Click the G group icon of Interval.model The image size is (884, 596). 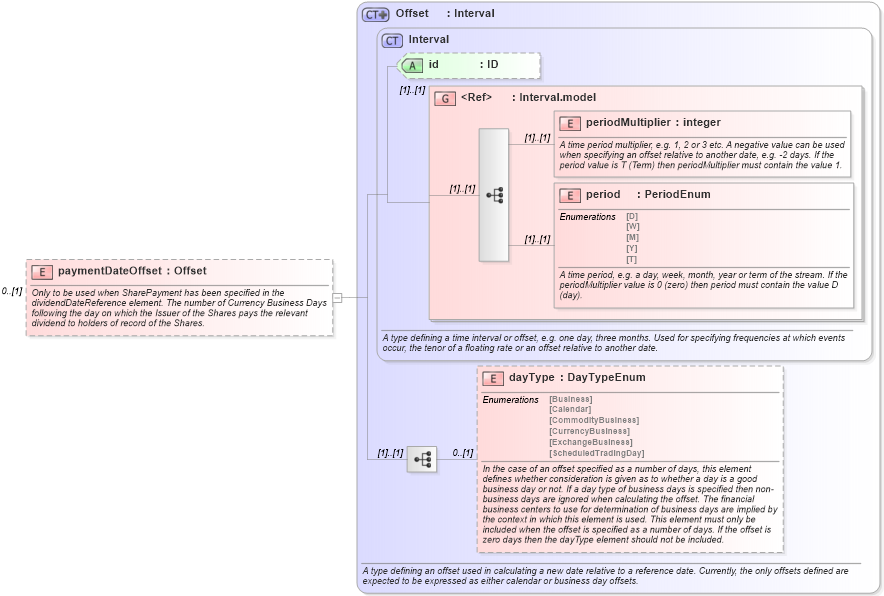(x=445, y=99)
